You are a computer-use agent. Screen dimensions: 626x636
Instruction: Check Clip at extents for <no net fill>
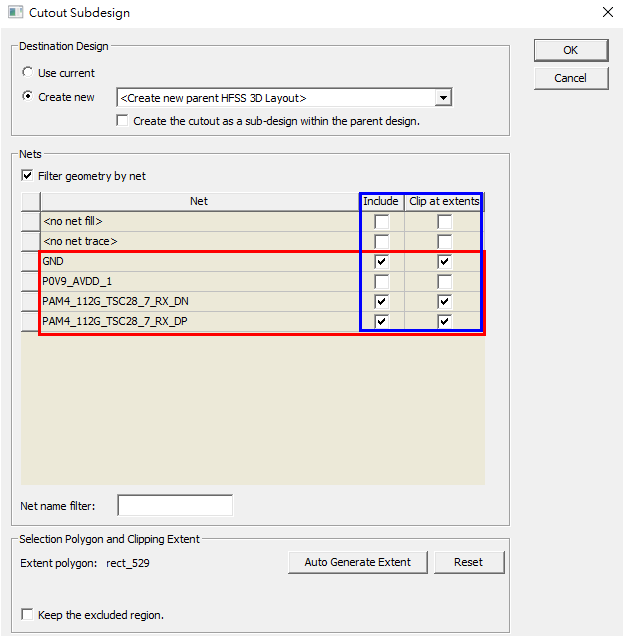tap(444, 222)
